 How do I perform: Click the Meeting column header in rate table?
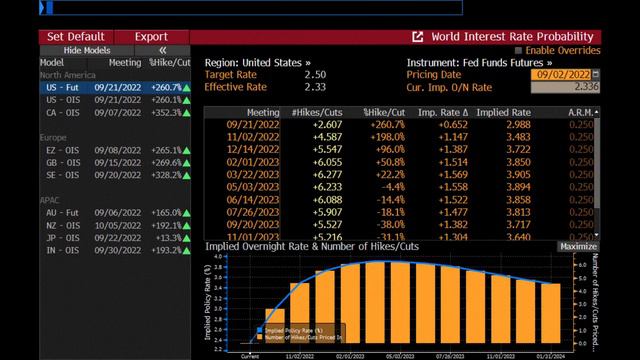coord(263,113)
